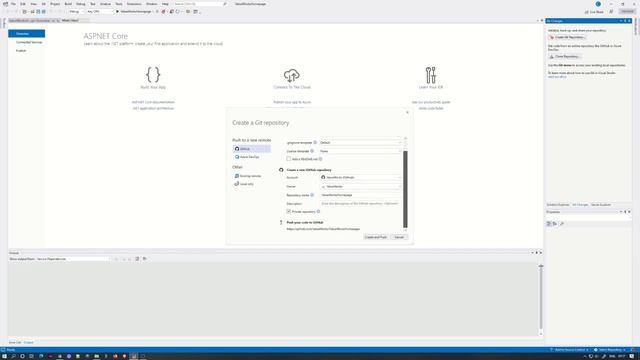
Task: Click the dialog's vertical scrollbar thumb
Action: [405, 189]
